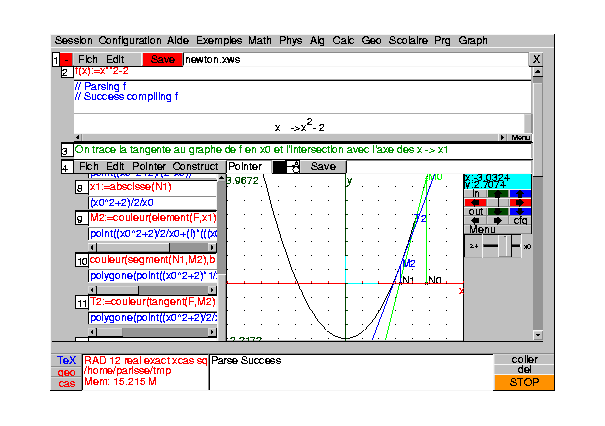The height and width of the screenshot is (426, 605).
Task: Click the black-and-white figure mode icon
Action: (286, 166)
